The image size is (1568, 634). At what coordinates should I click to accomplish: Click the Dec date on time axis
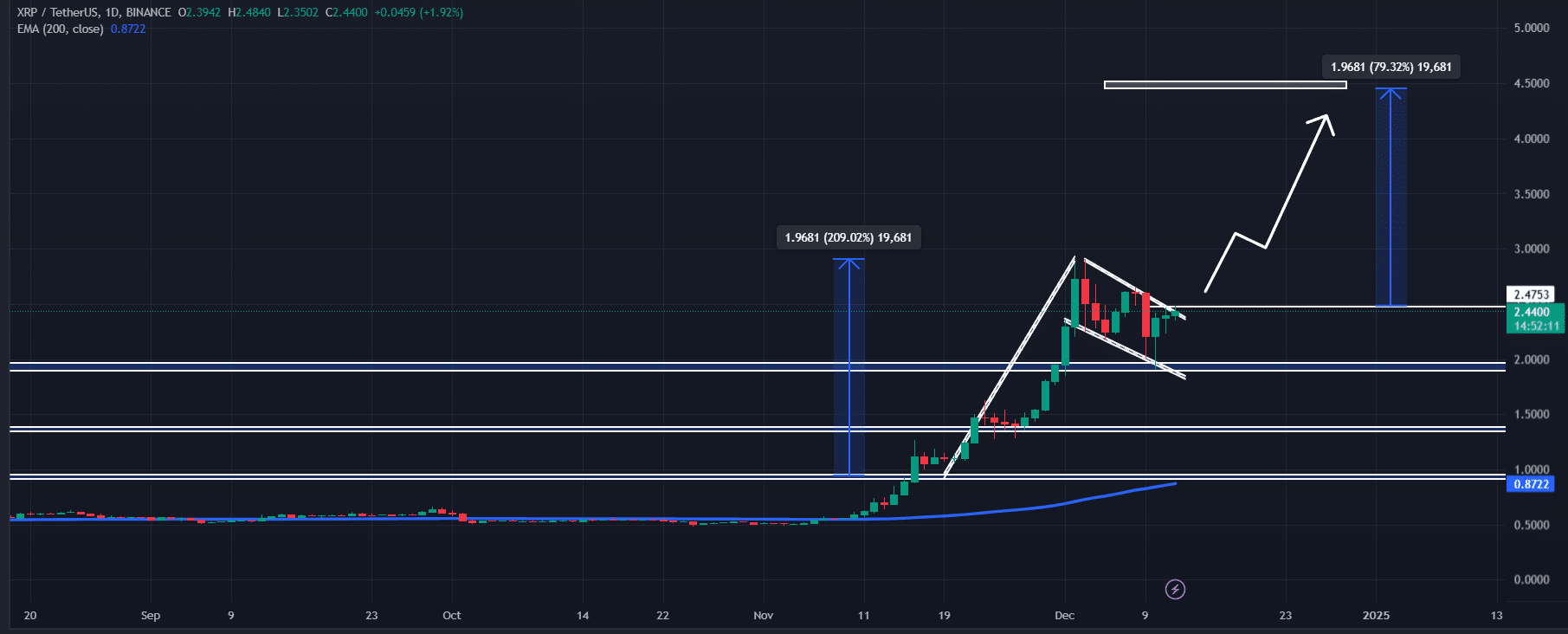pyautogui.click(x=1065, y=616)
